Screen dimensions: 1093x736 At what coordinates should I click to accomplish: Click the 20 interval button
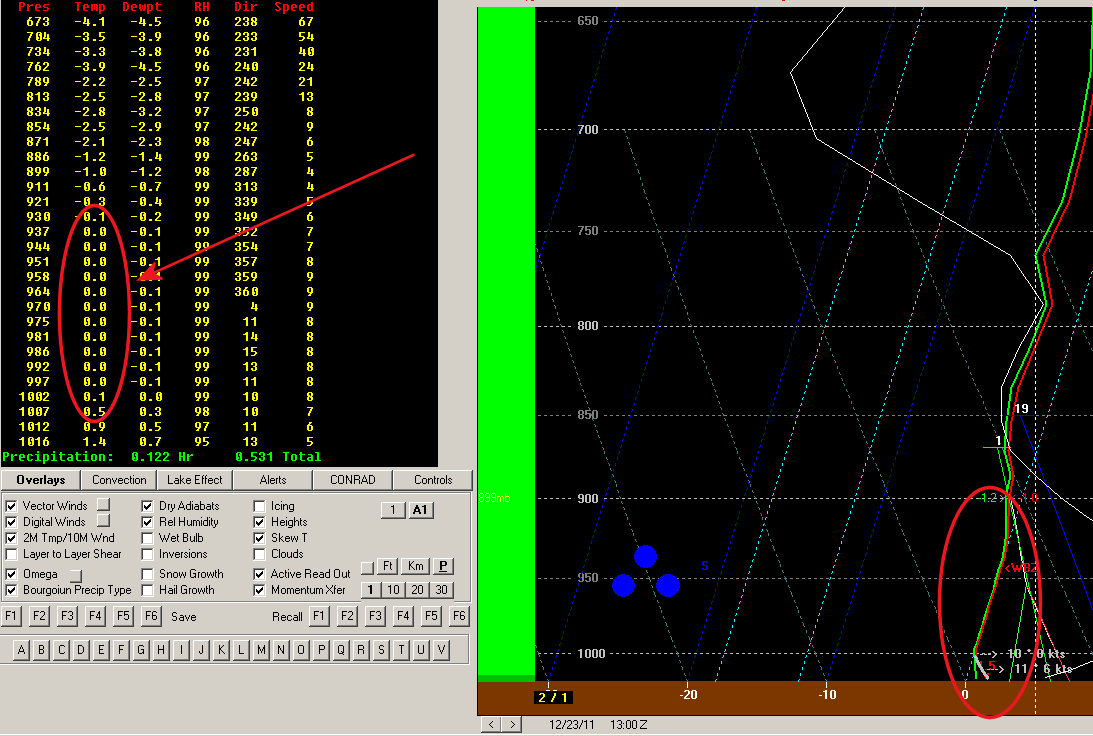[417, 590]
